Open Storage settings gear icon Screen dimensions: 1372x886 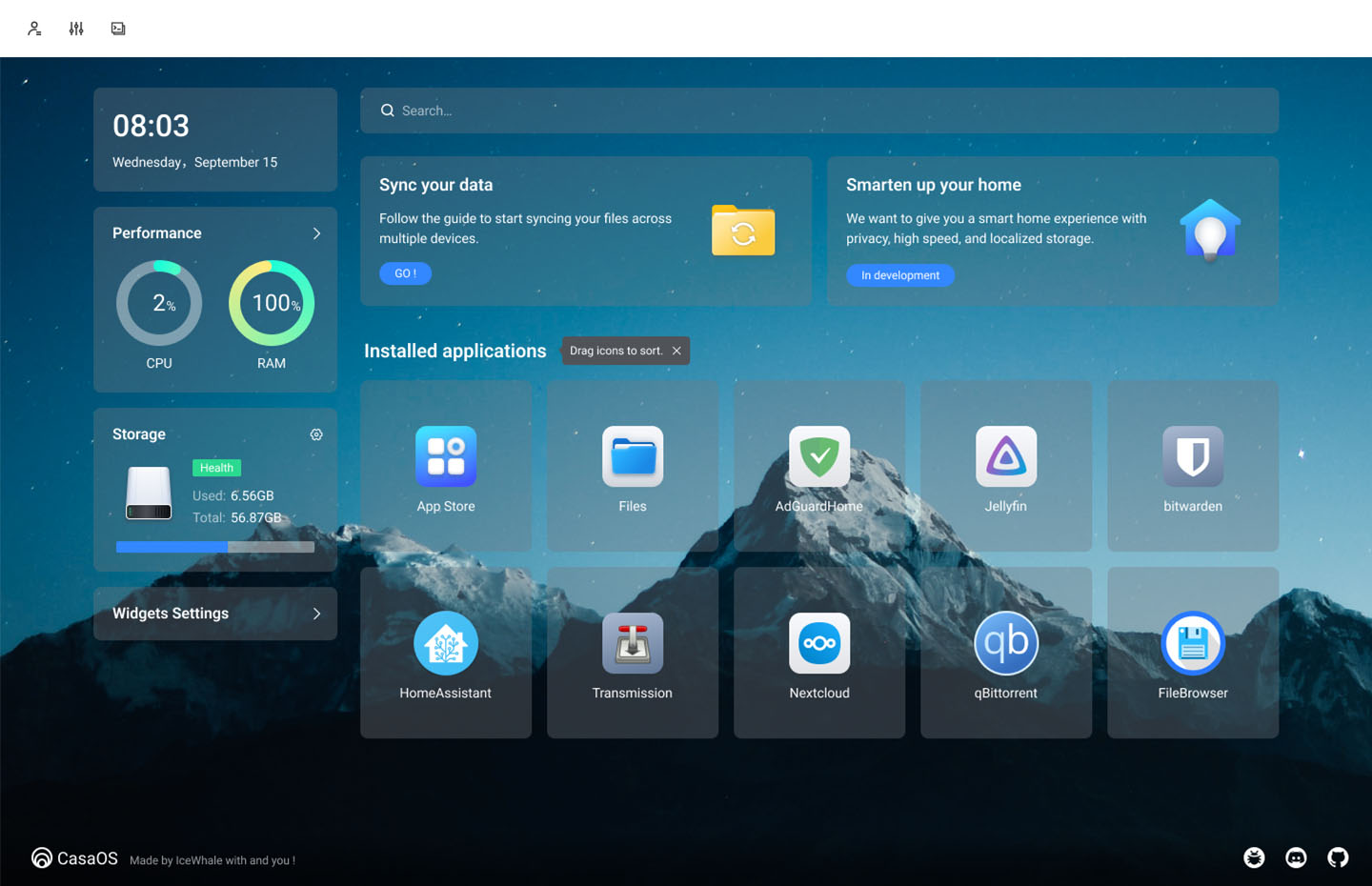coord(316,434)
